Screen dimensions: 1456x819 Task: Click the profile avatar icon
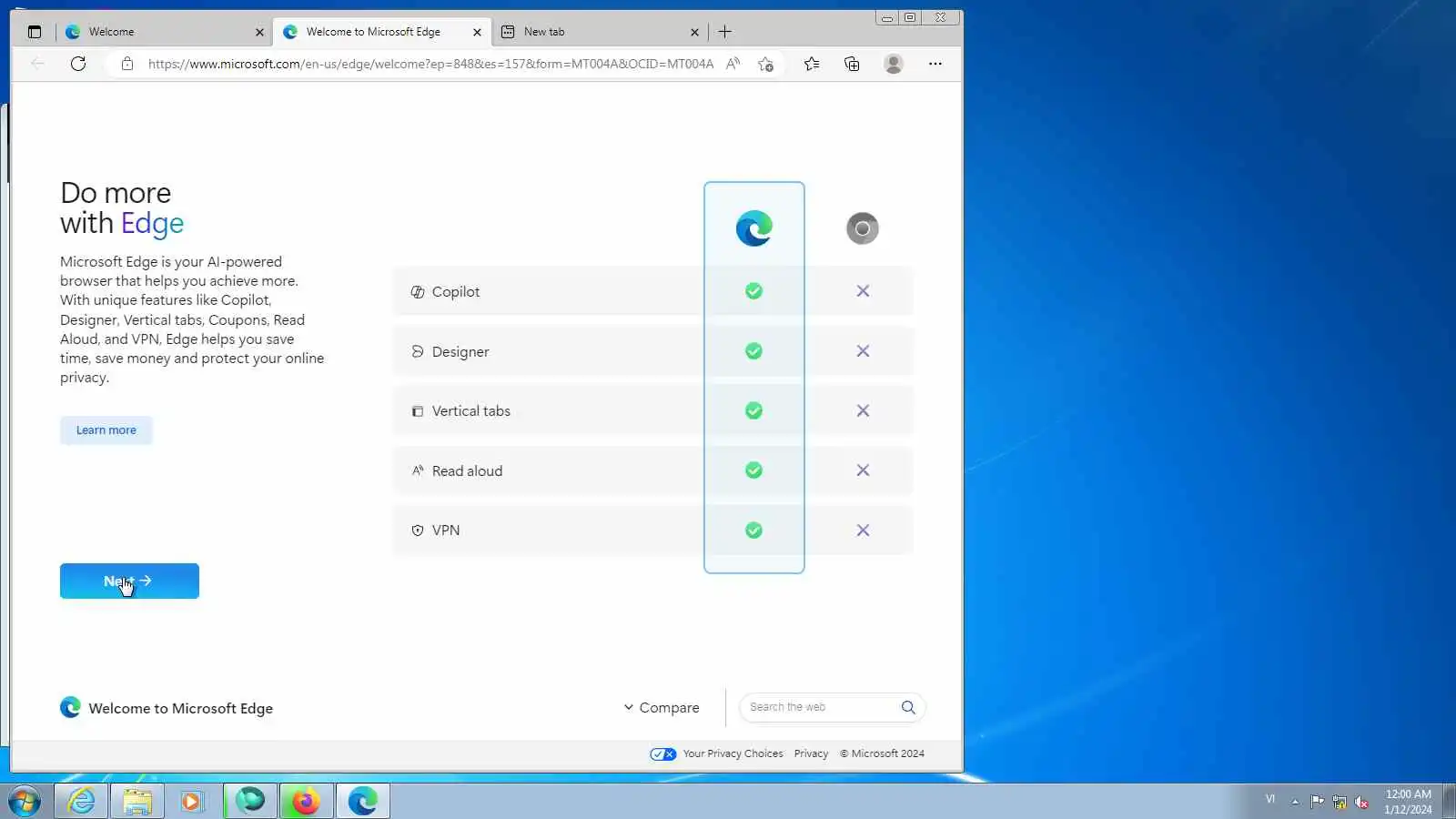pyautogui.click(x=894, y=64)
